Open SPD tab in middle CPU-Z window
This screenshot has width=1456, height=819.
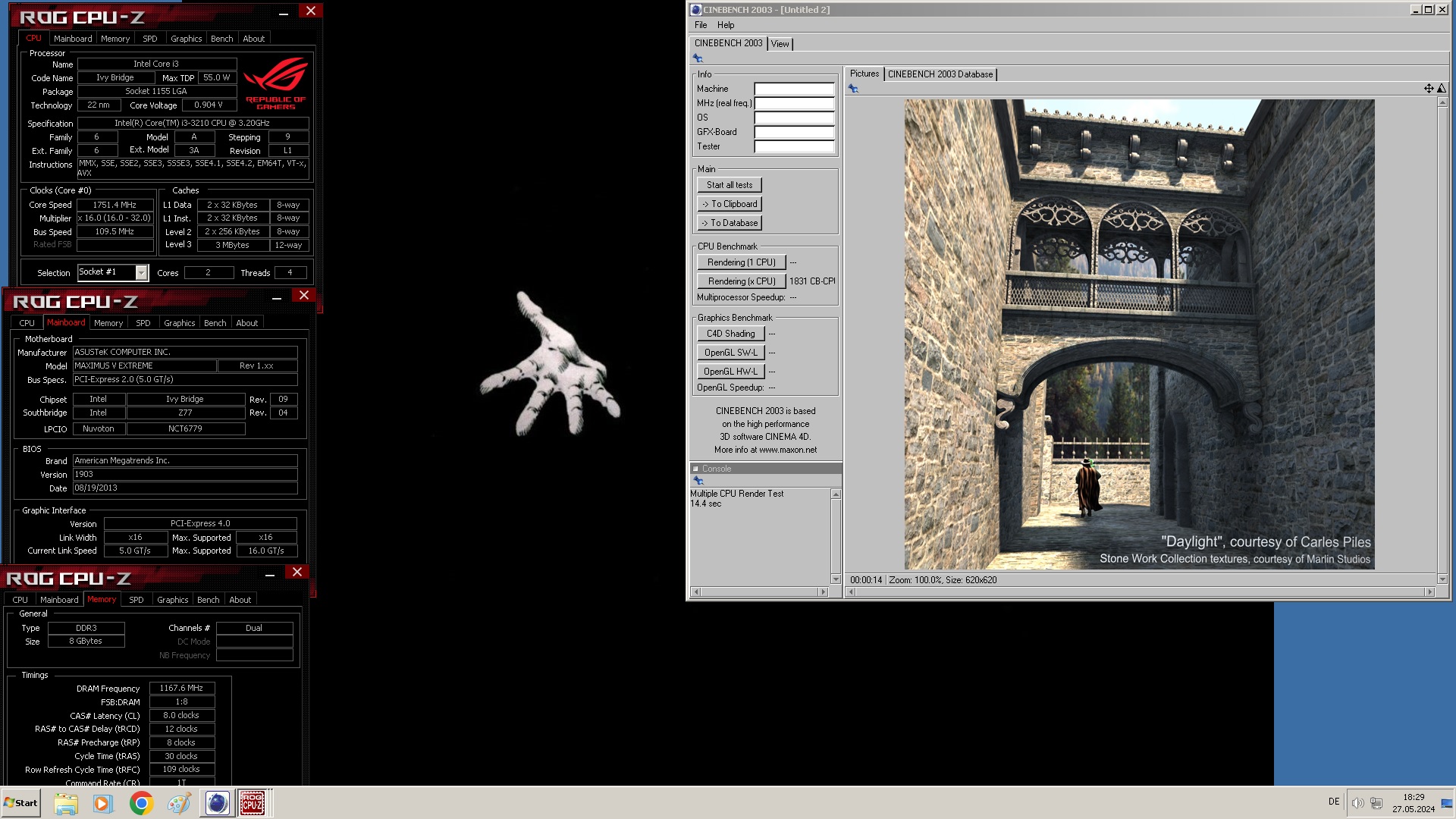[x=143, y=323]
